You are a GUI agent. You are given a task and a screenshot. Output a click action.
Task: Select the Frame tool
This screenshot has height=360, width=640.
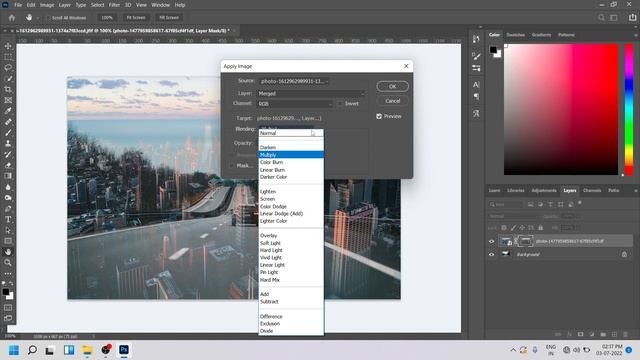click(8, 100)
